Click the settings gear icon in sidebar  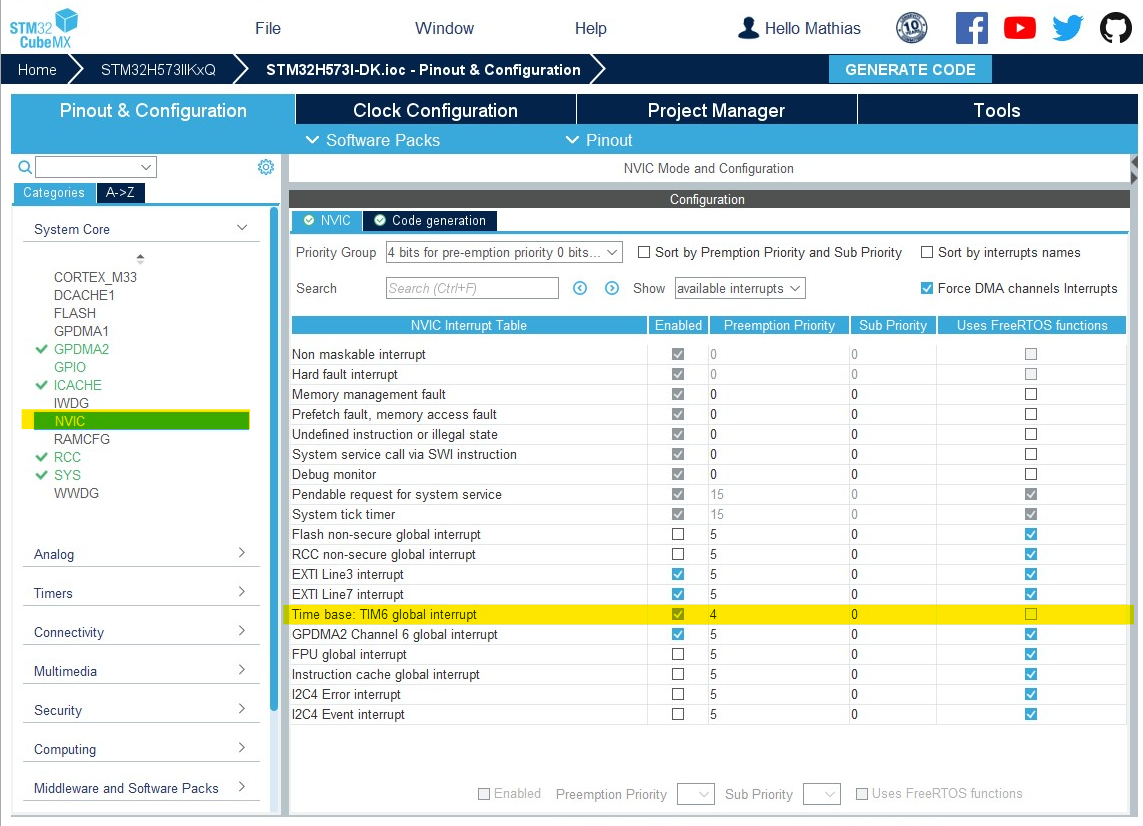click(266, 167)
